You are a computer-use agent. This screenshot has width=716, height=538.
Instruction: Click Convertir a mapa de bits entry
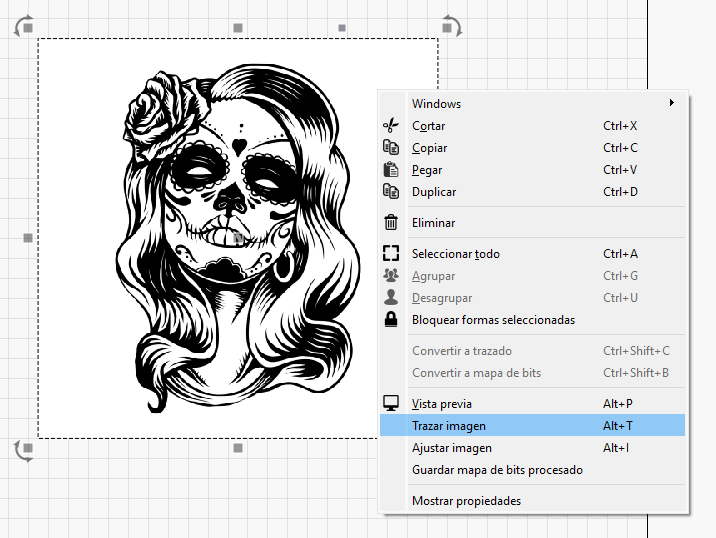coord(476,373)
